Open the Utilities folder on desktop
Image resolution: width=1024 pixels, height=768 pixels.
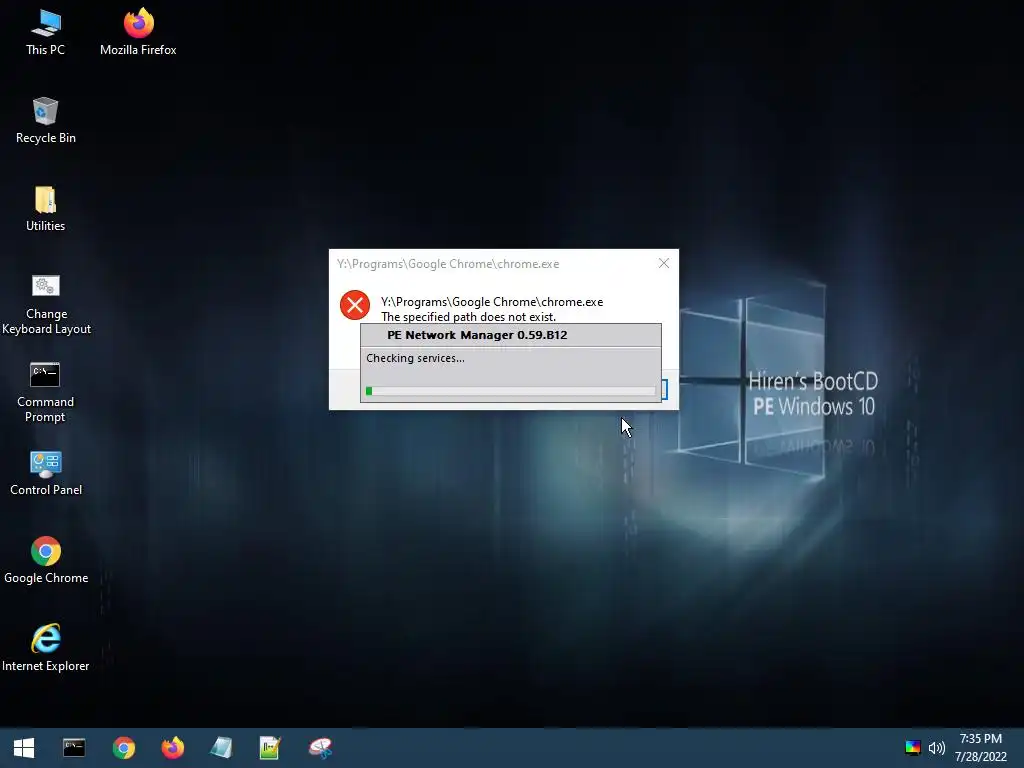click(x=45, y=209)
